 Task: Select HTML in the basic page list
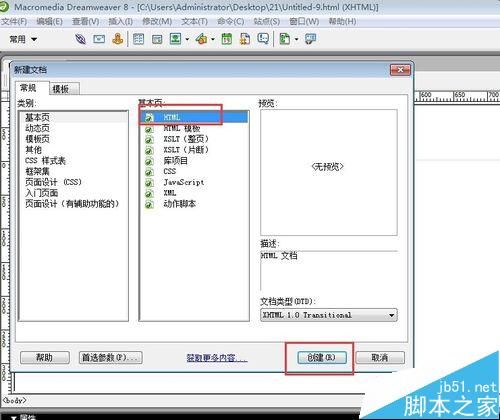click(x=194, y=117)
